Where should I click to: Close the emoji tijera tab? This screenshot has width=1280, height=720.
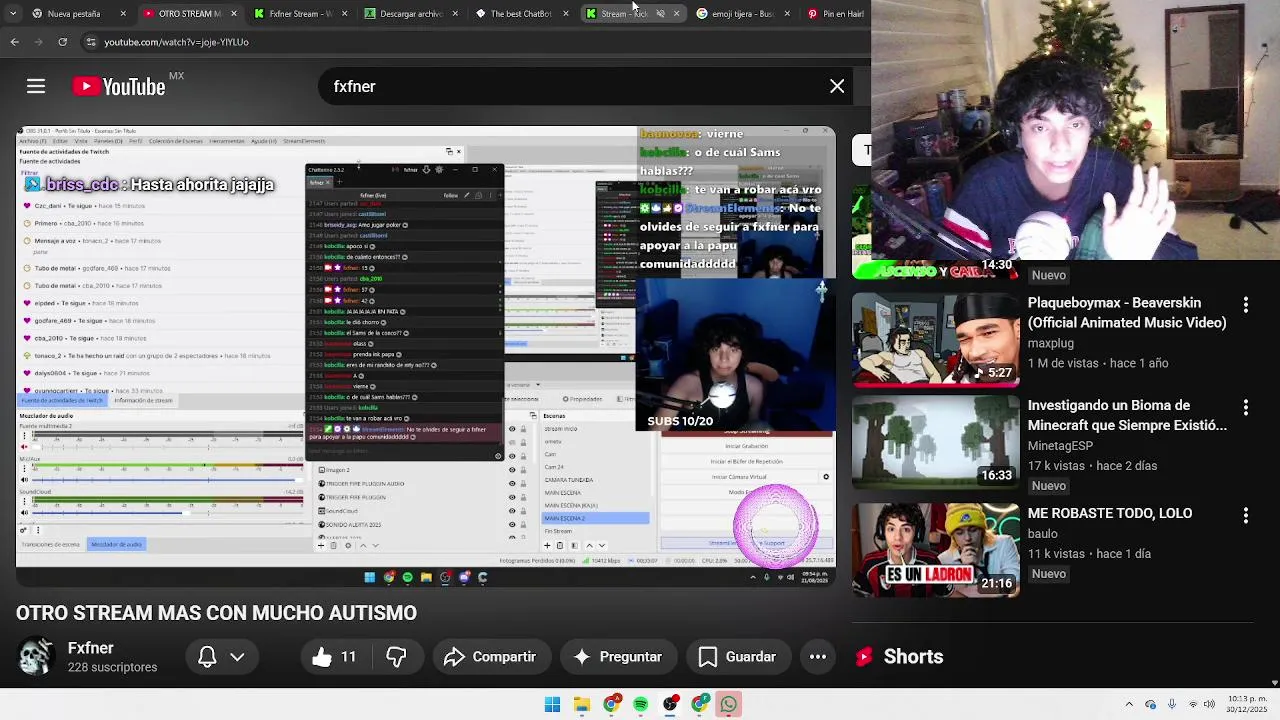click(787, 14)
